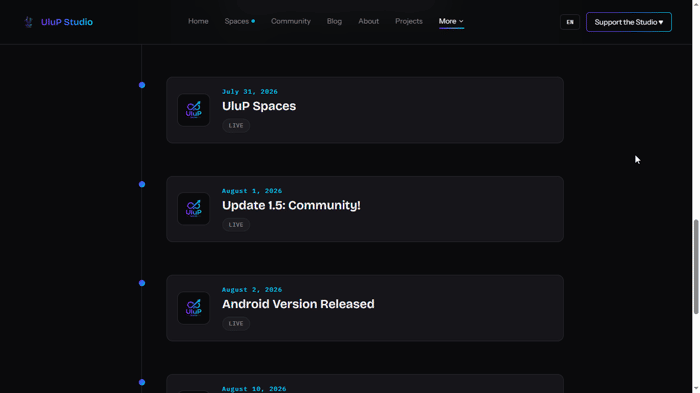This screenshot has width=700, height=393.
Task: Open the Support the Studio button
Action: tap(629, 22)
